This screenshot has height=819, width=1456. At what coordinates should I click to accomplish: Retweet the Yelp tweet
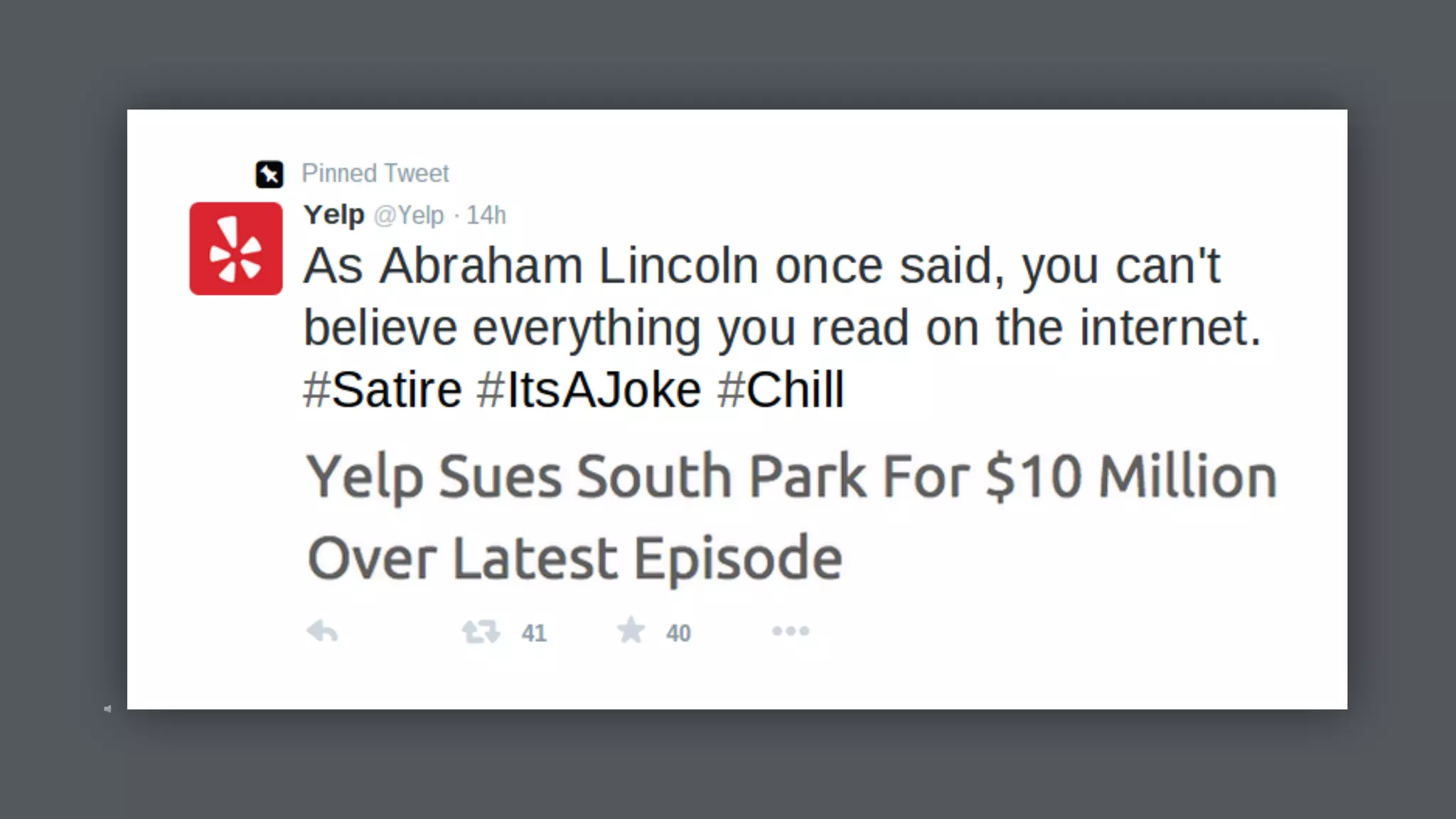click(x=481, y=631)
